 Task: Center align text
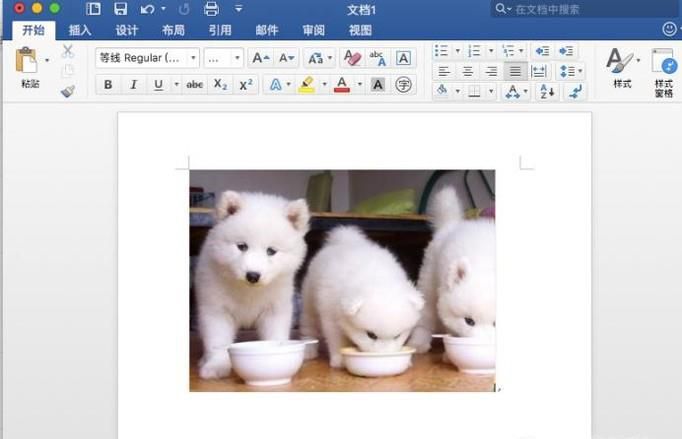[x=468, y=71]
